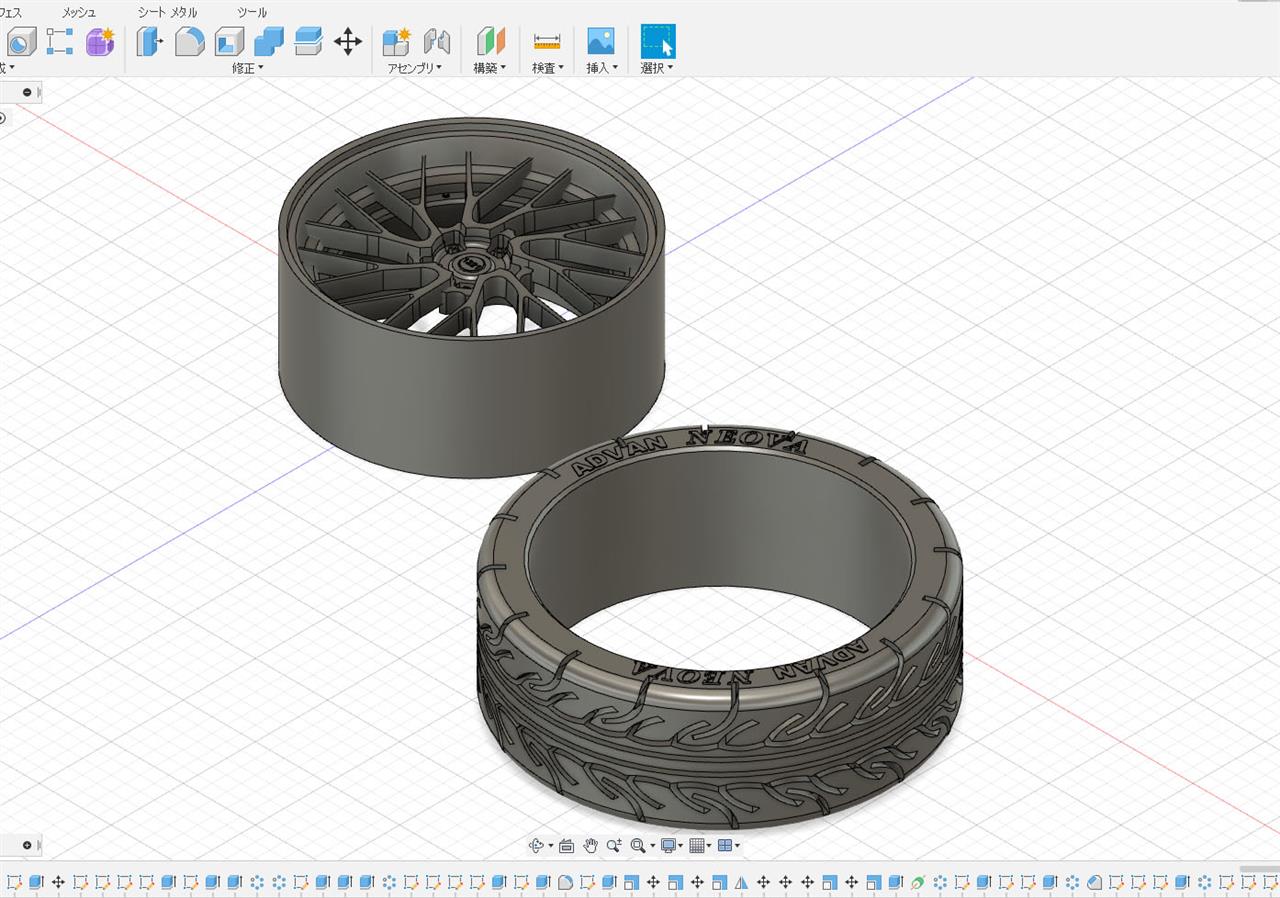This screenshot has height=898, width=1280.
Task: Open the 構築 dropdown menu
Action: (490, 68)
